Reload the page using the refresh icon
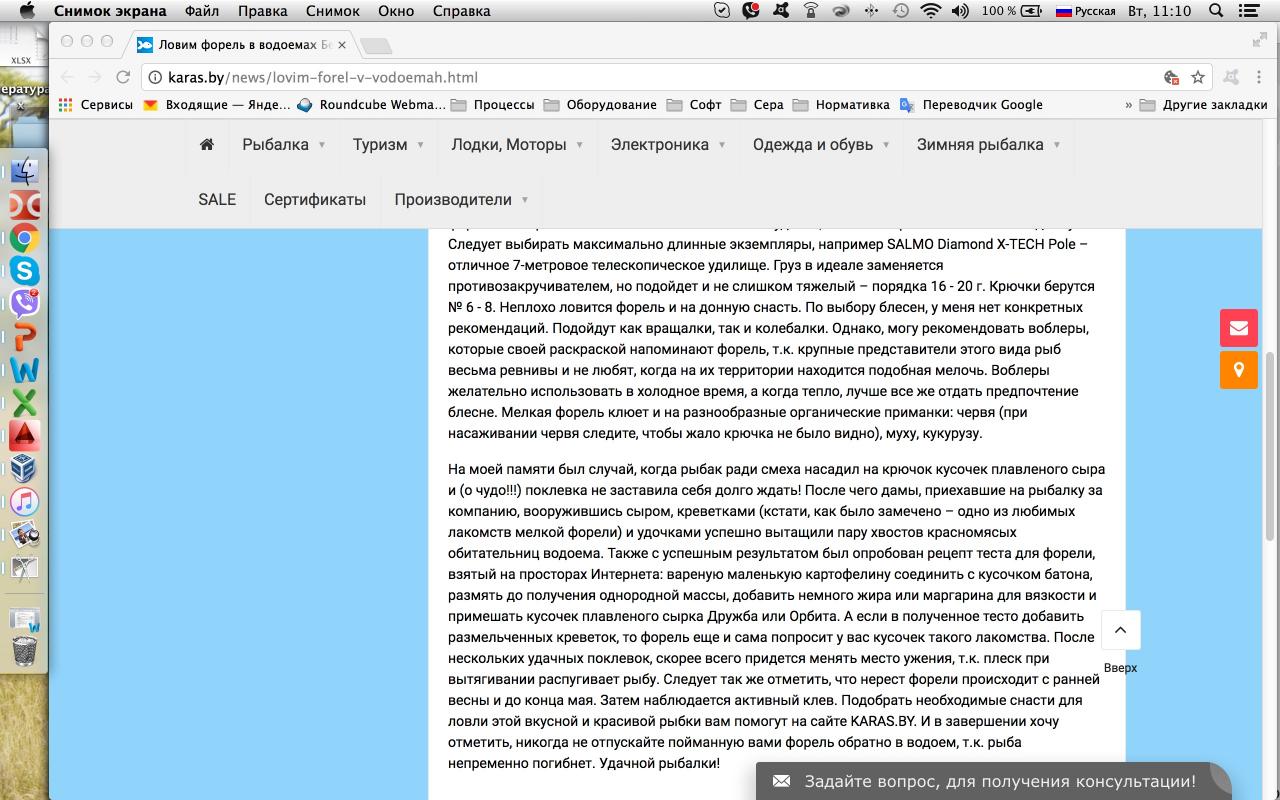Viewport: 1280px width, 800px height. (x=123, y=77)
